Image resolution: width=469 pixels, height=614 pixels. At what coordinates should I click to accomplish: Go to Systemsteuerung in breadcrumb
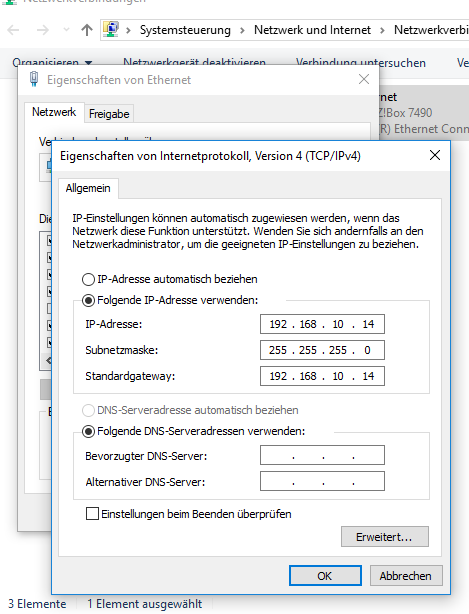pyautogui.click(x=185, y=30)
